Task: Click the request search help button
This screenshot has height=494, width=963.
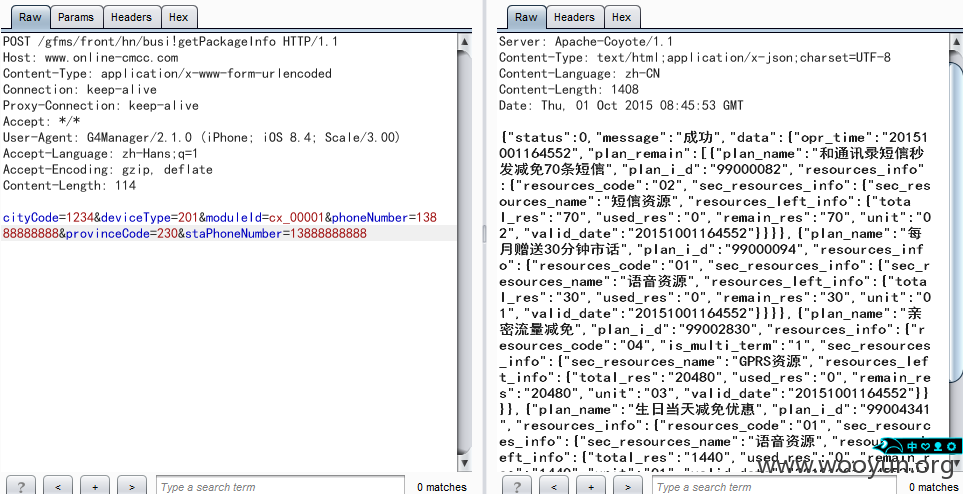Action: click(x=20, y=486)
